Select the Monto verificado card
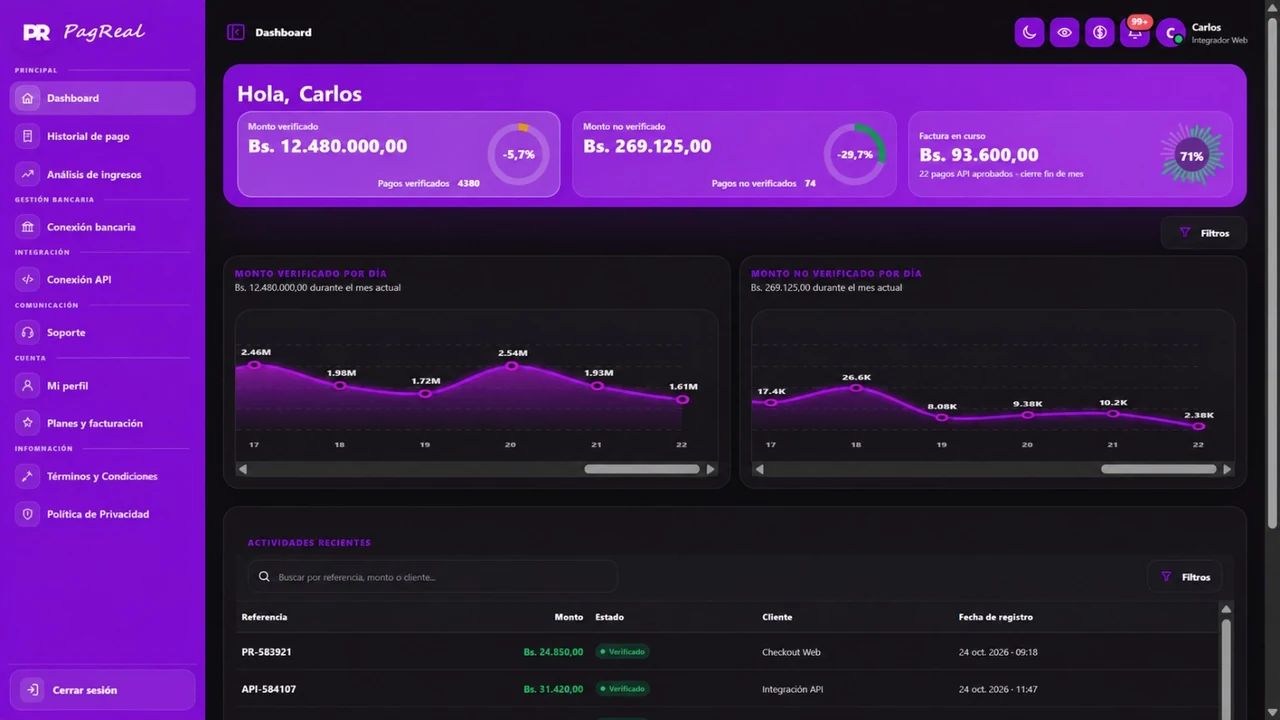 (398, 154)
